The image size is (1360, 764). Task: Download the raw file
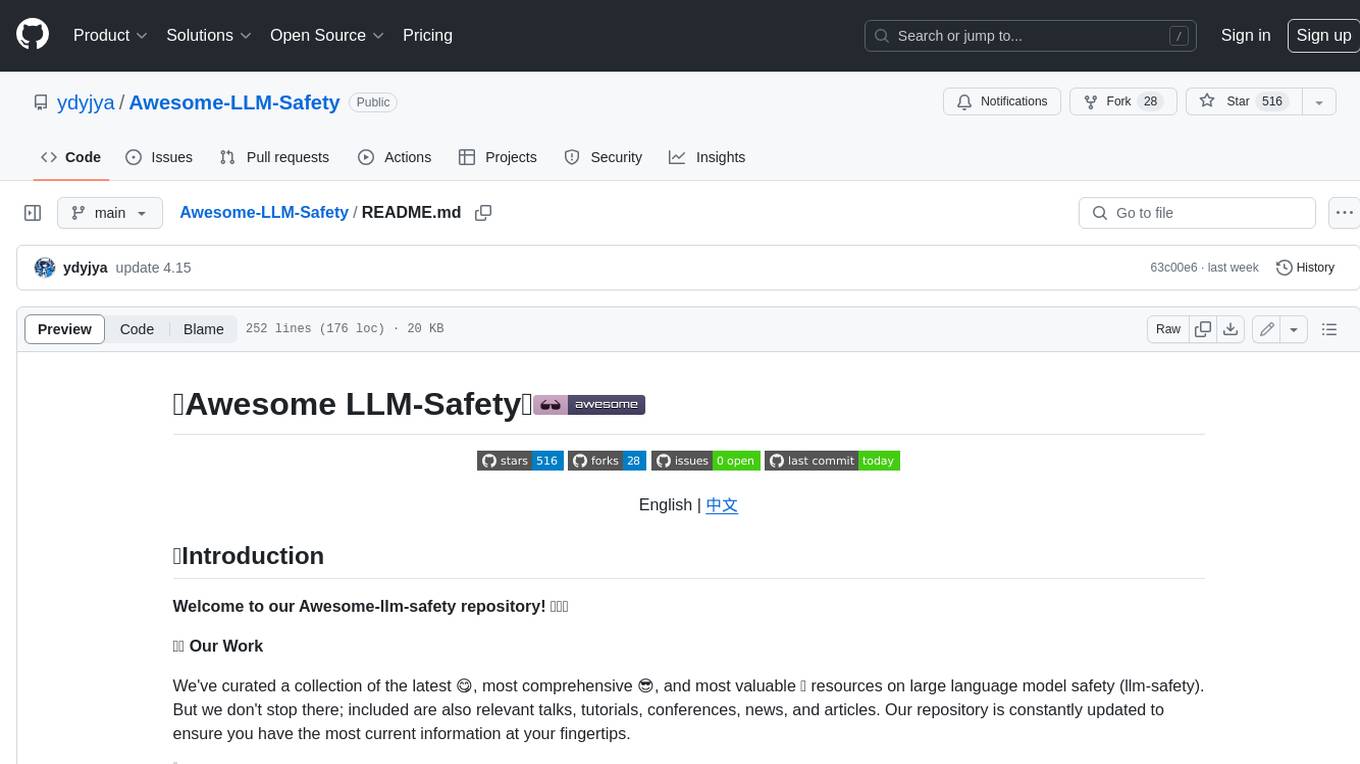(1231, 329)
